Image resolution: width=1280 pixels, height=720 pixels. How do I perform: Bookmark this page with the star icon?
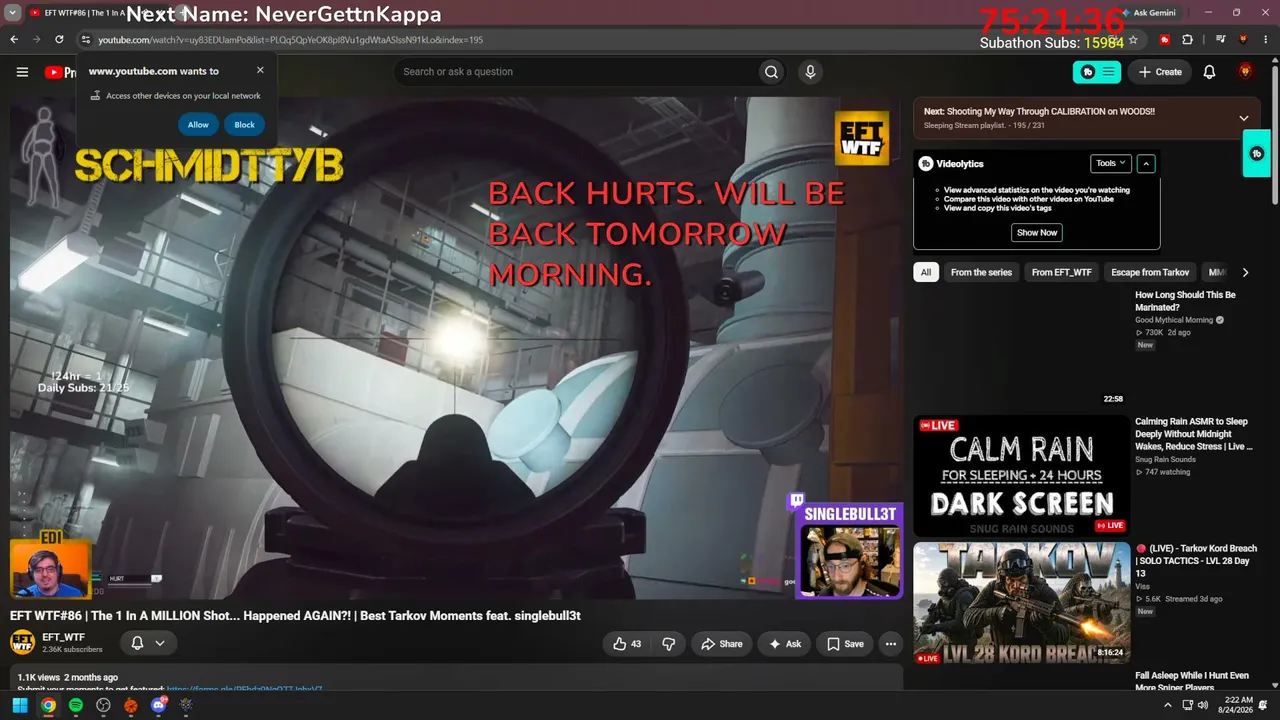[x=1133, y=40]
